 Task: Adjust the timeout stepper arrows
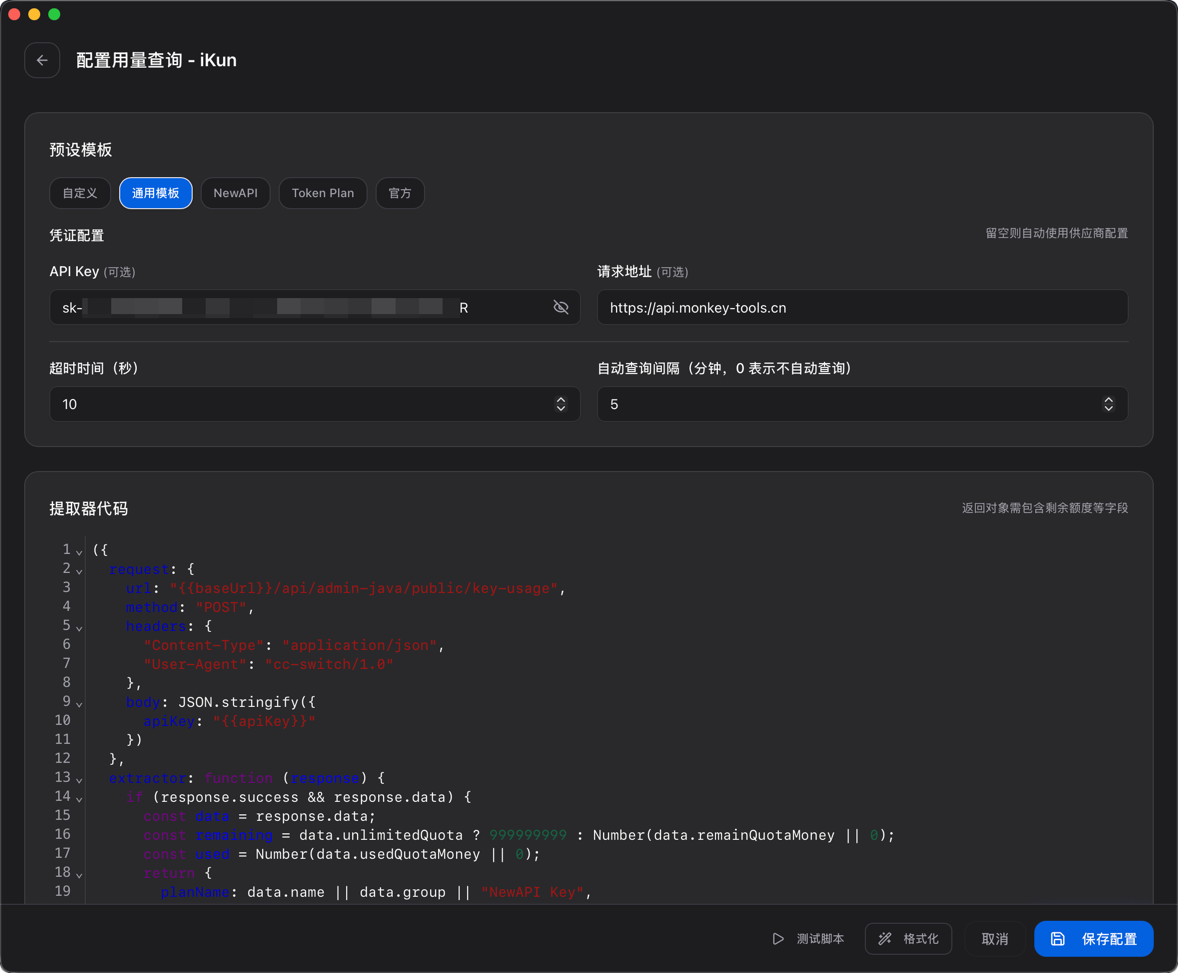pyautogui.click(x=560, y=404)
